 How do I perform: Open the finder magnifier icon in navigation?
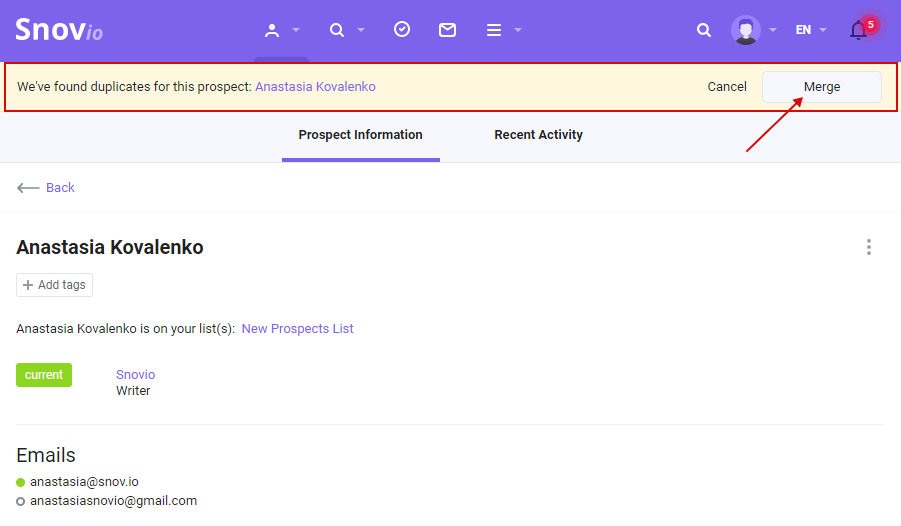coord(337,30)
